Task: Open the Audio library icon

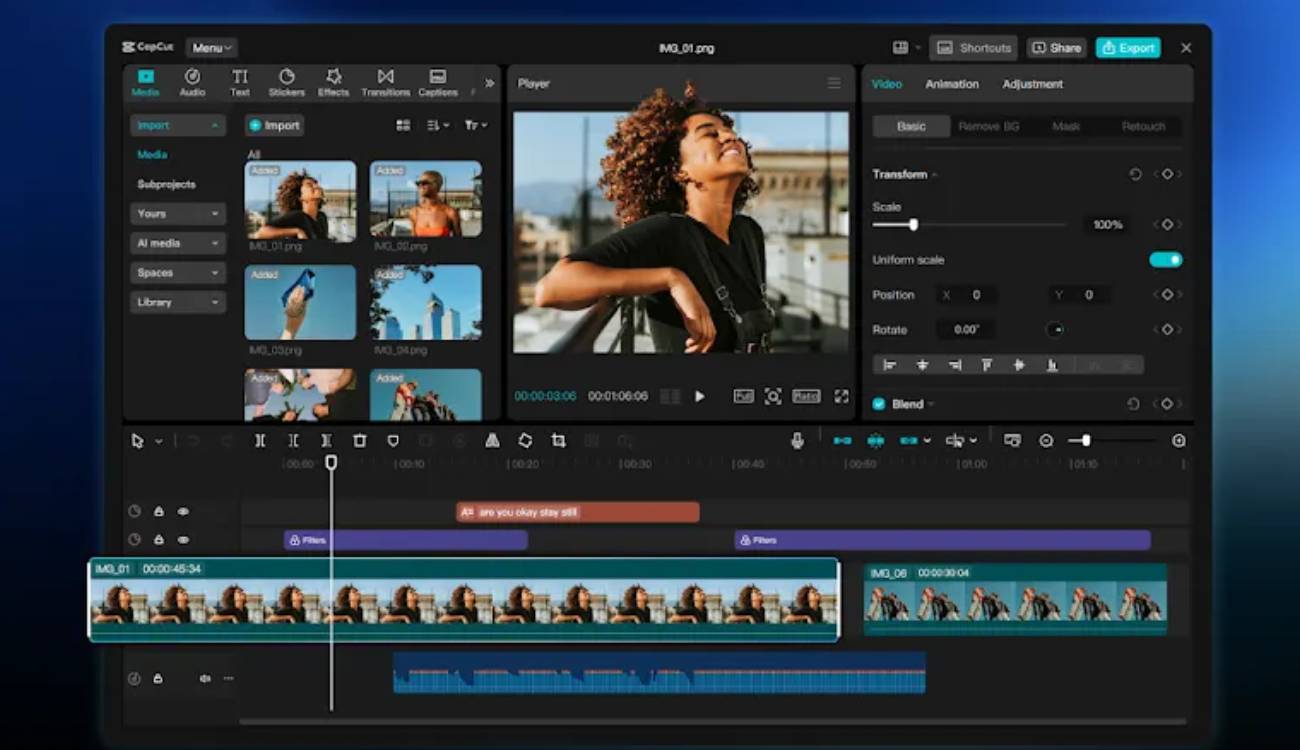Action: [x=192, y=82]
